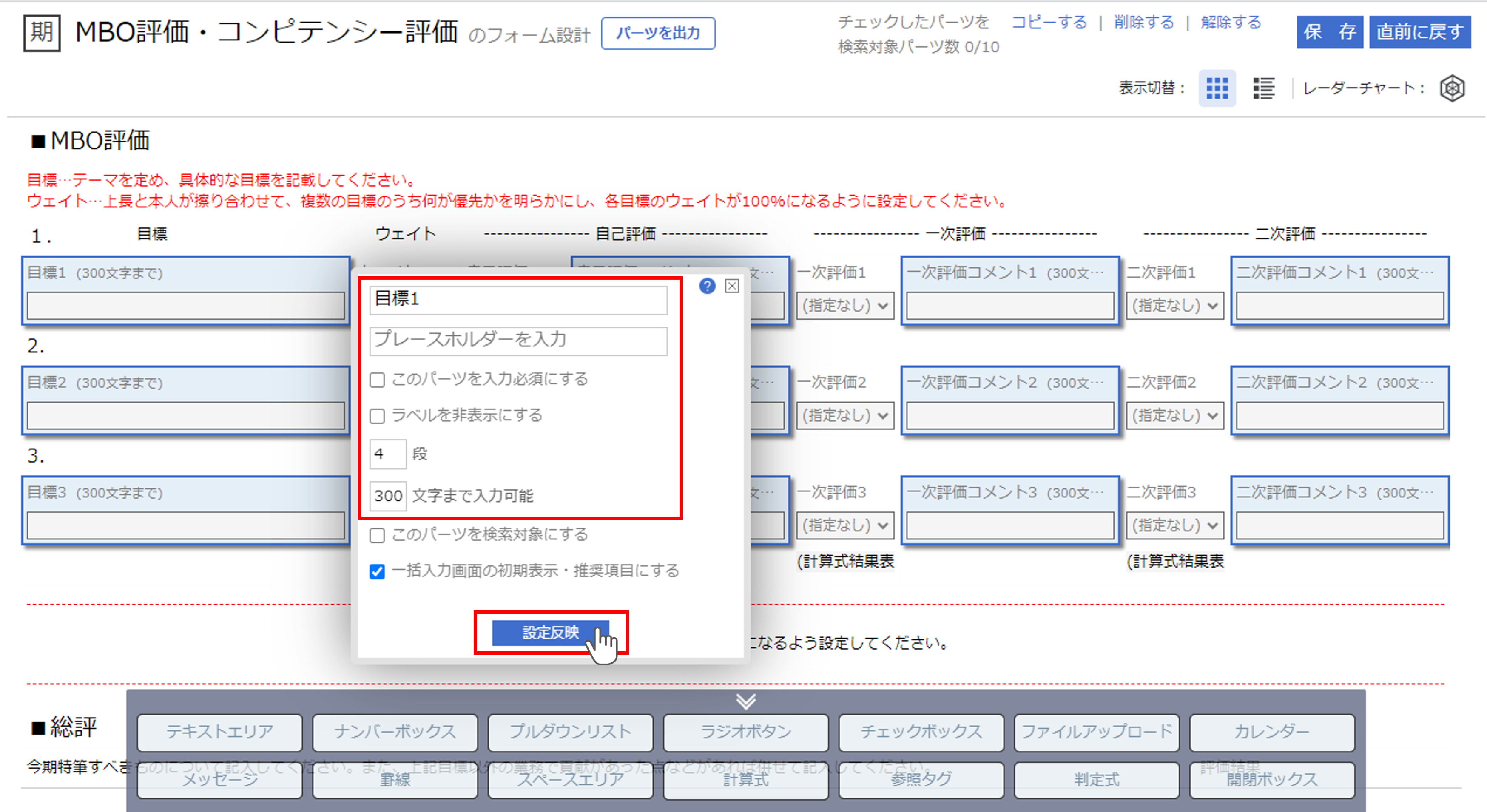Uncheck 一括入力画面の初期表示・推奨項目にする
The width and height of the screenshot is (1487, 812).
[x=378, y=571]
